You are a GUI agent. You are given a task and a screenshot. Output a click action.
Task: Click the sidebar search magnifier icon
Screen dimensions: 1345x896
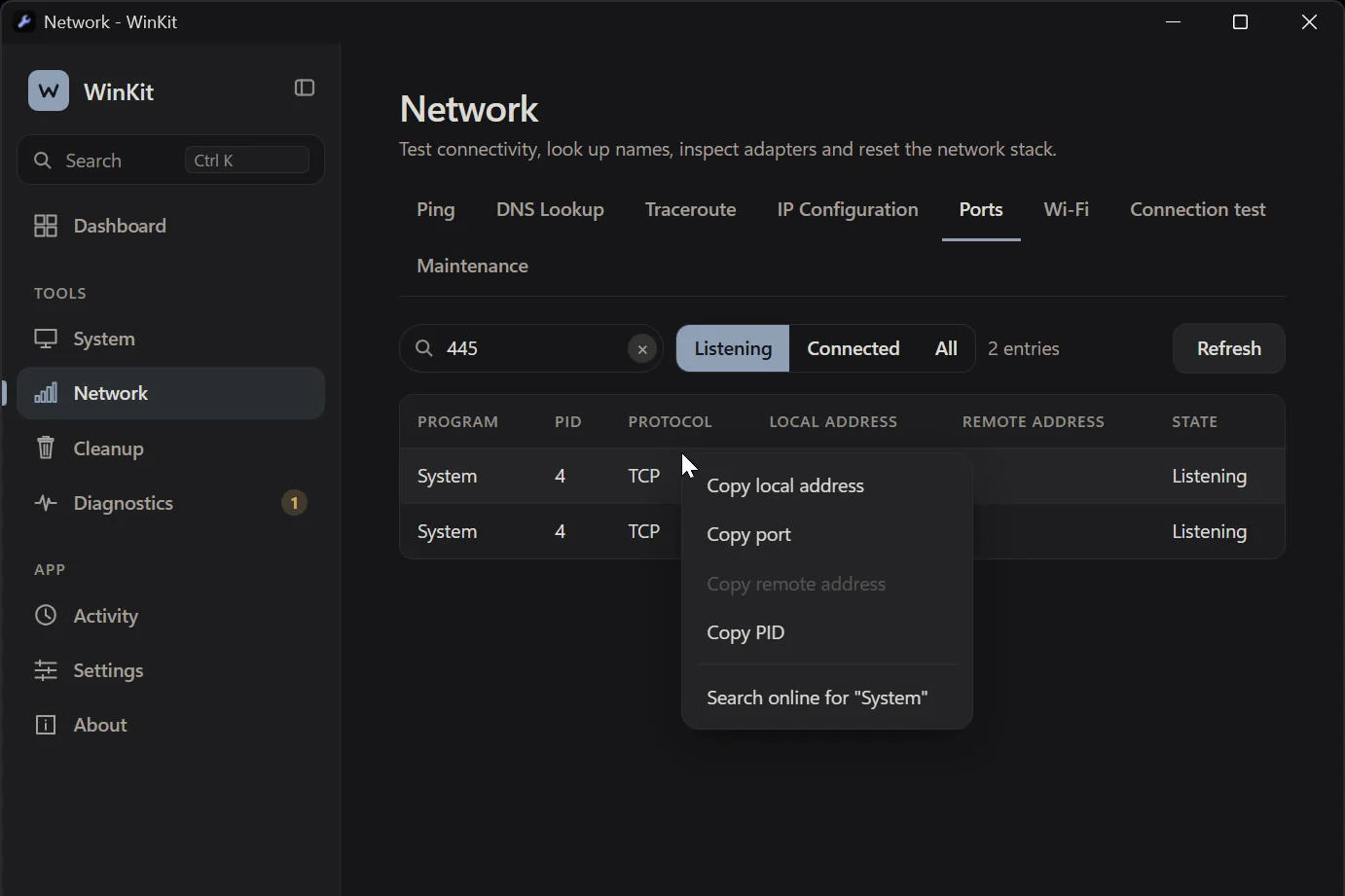pos(43,161)
